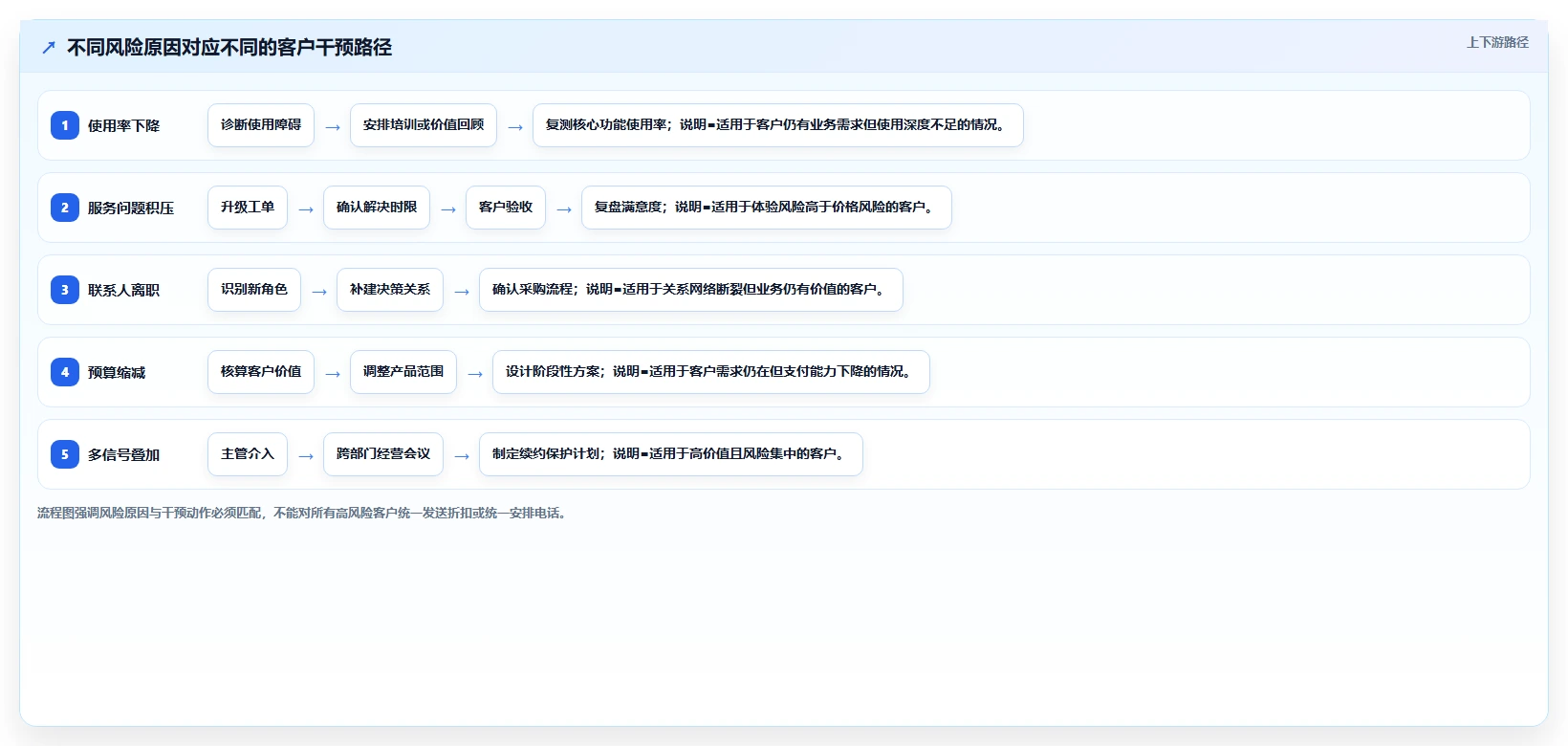Click the number 3 badge for 联系人离职
The width and height of the screenshot is (1568, 746).
coord(65,290)
